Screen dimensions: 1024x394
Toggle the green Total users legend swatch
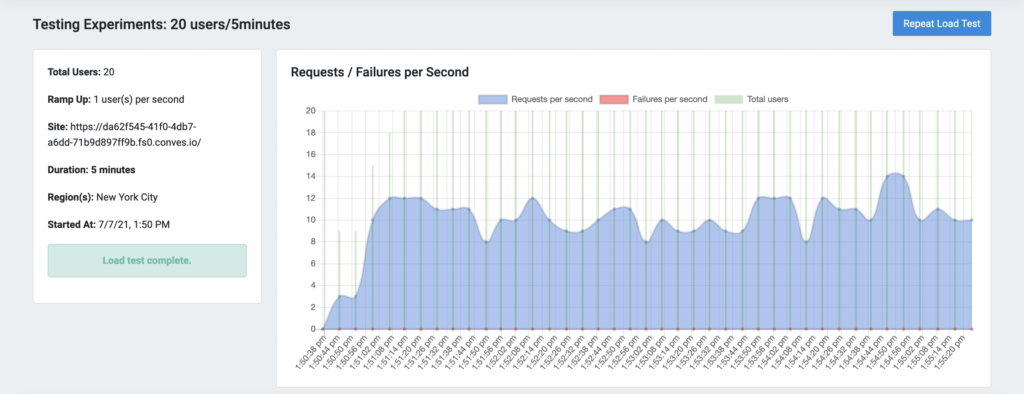pos(729,99)
